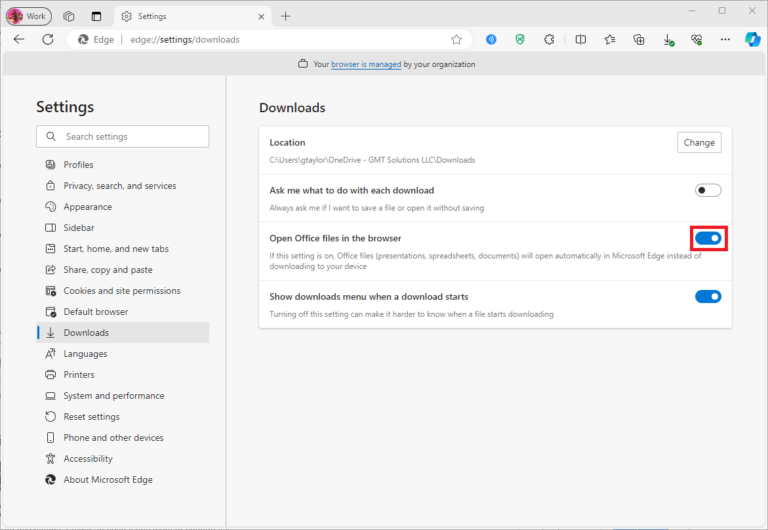Open the 'browser is managed' link
The height and width of the screenshot is (530, 768).
[366, 64]
